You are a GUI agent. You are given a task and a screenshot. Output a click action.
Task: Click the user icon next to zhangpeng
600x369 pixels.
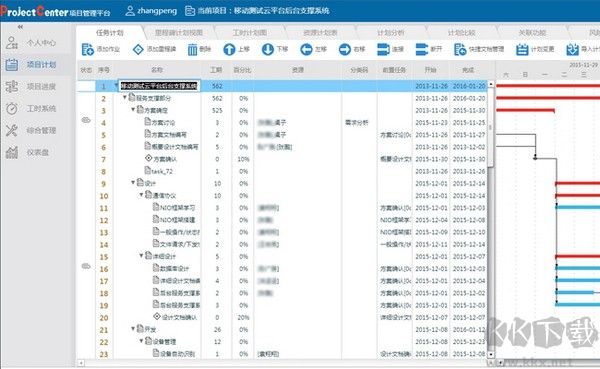point(130,11)
